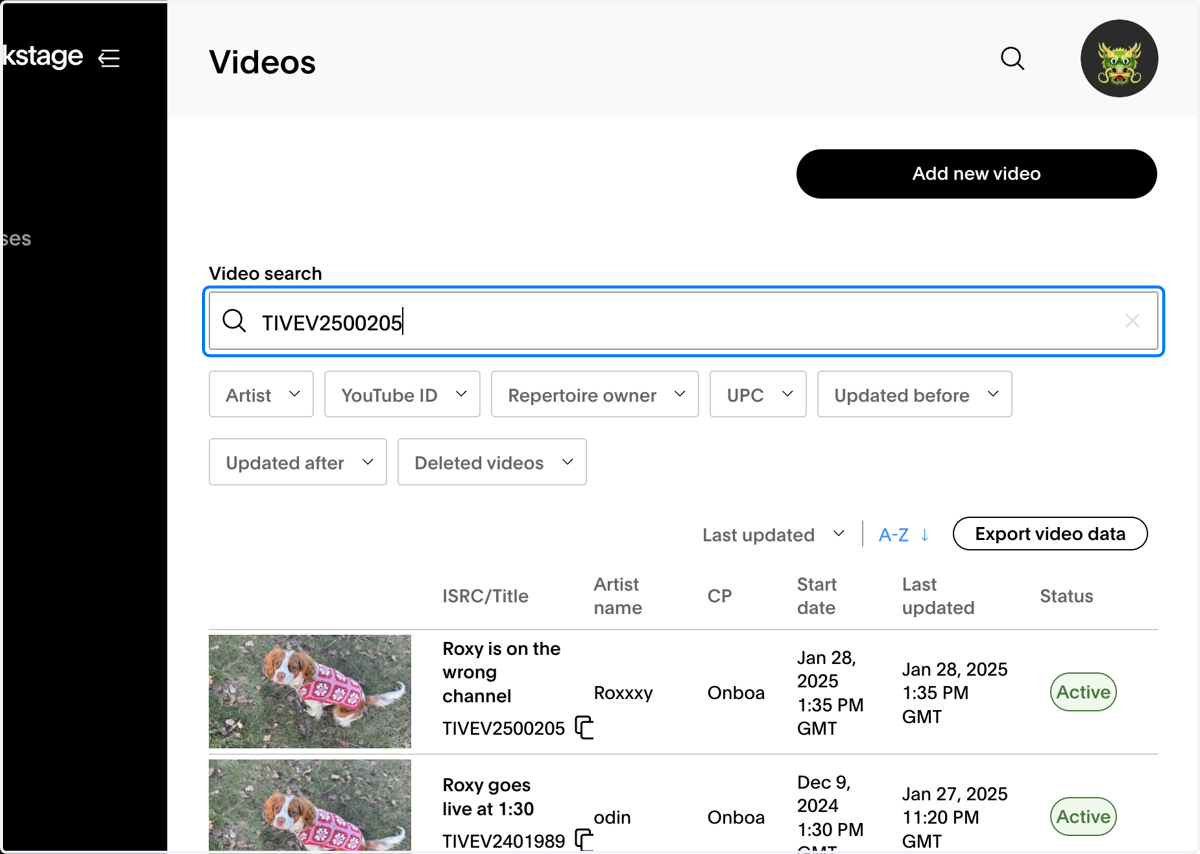Screen dimensions: 1200x854
Task: Click CP value Onboa in Roxxxy row
Action: 736,692
